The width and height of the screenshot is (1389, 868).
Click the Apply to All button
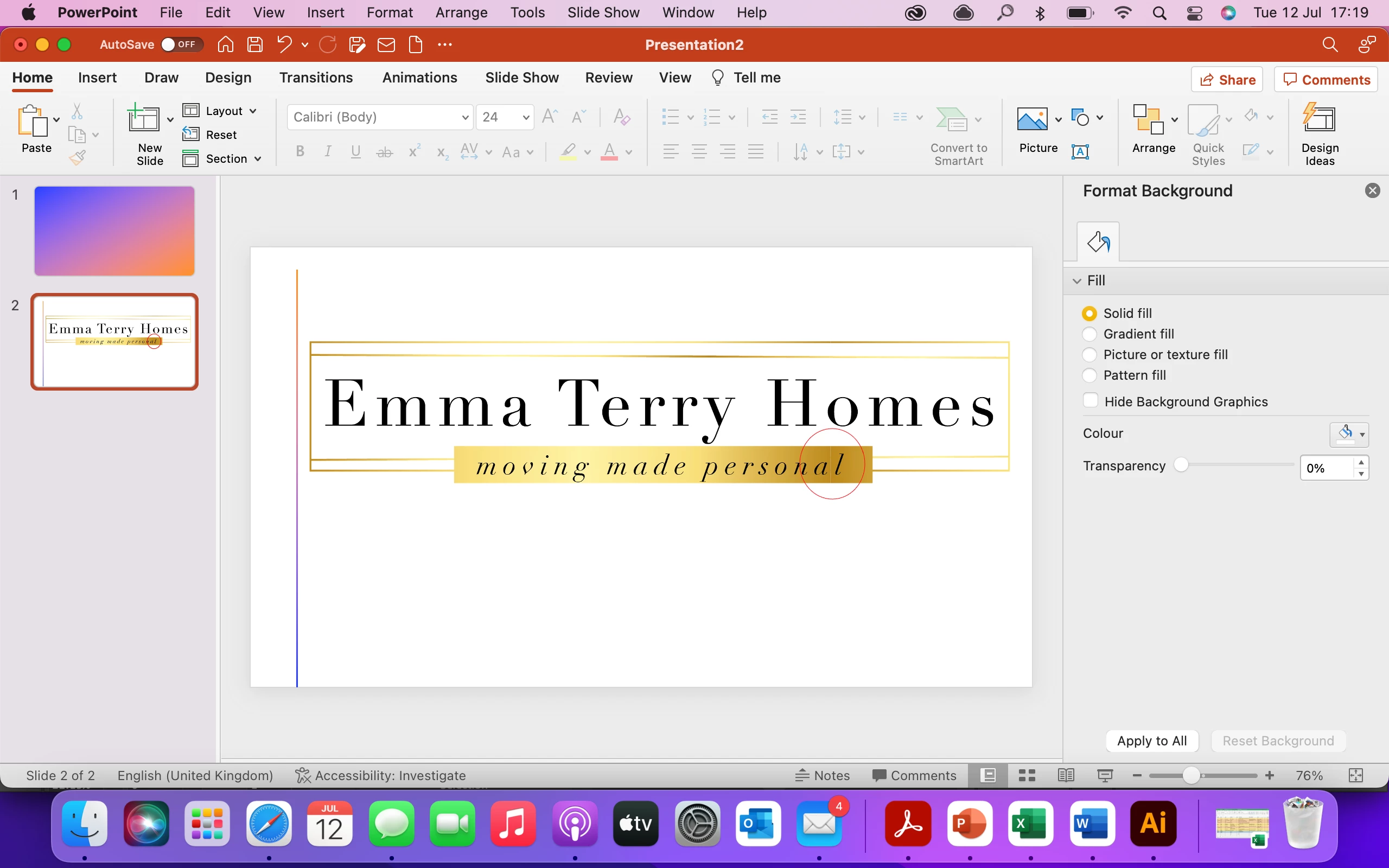[1151, 741]
